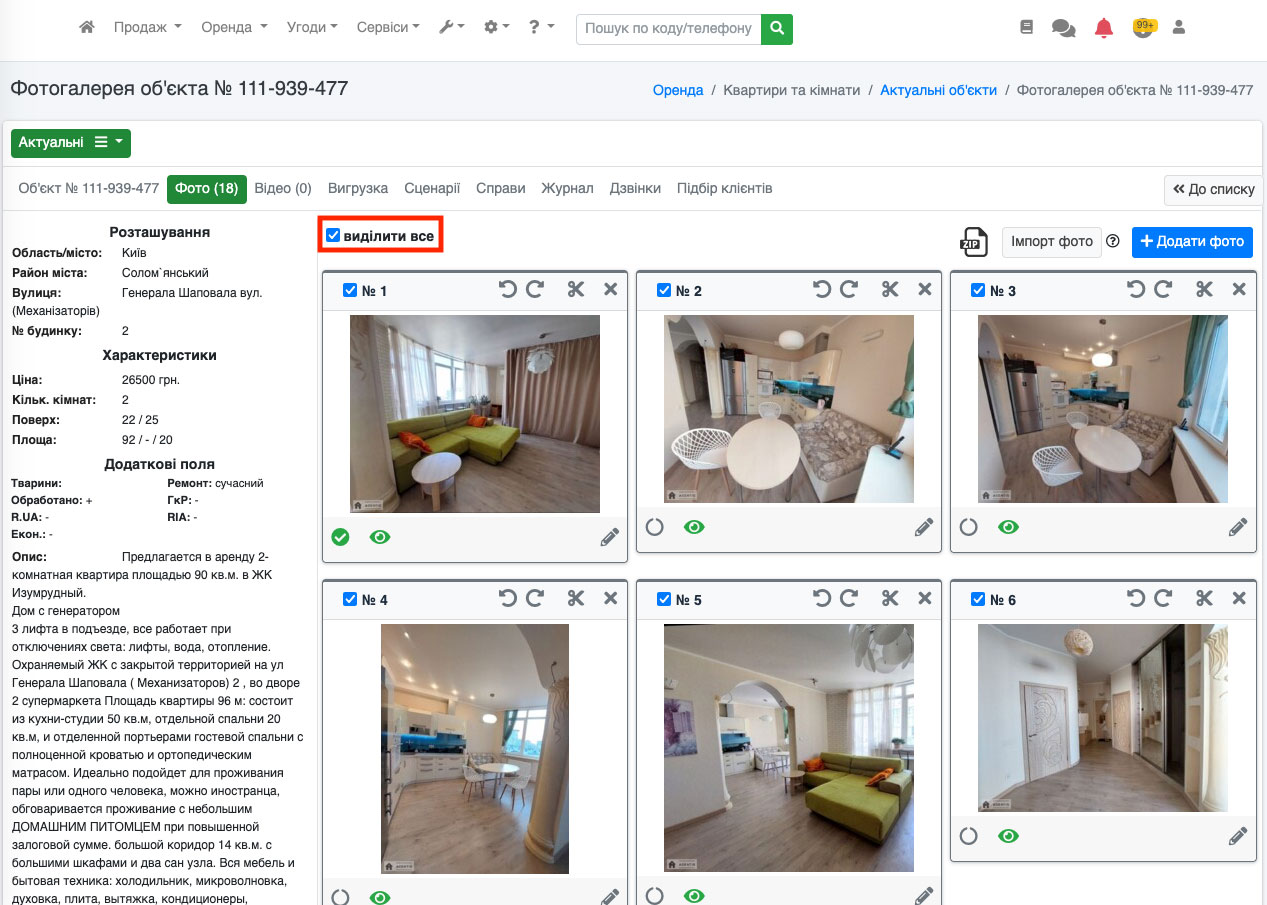This screenshot has width=1267, height=905.
Task: Set photo № 6 as main photo
Action: [968, 836]
